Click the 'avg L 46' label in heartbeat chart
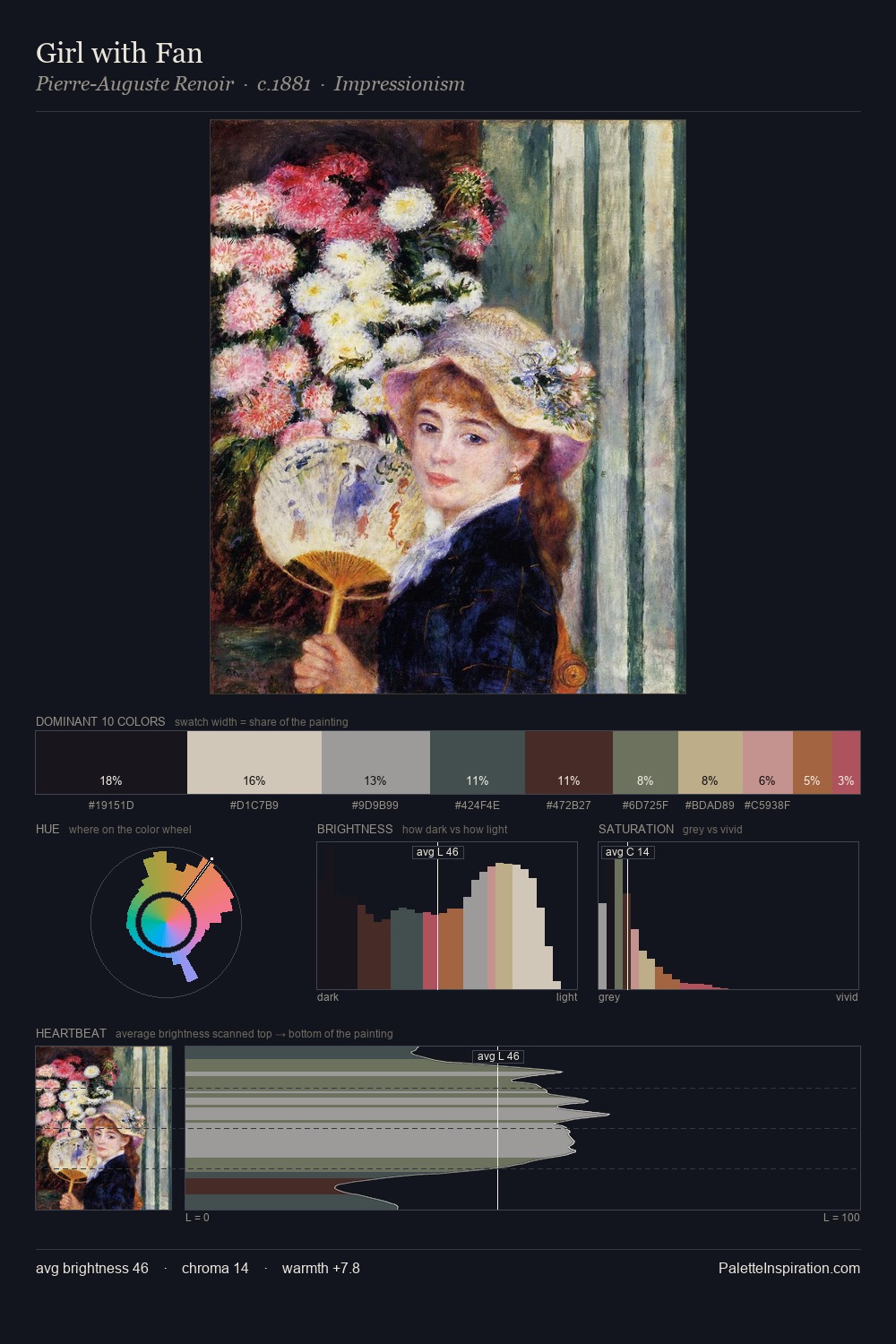The width and height of the screenshot is (896, 1344). click(498, 1056)
